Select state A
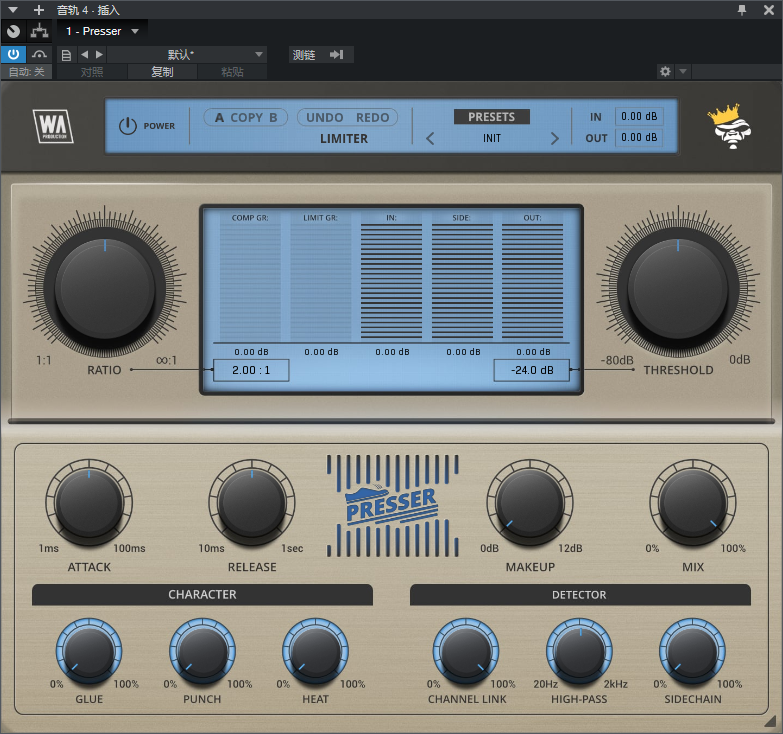Image resolution: width=783 pixels, height=734 pixels. pos(219,117)
